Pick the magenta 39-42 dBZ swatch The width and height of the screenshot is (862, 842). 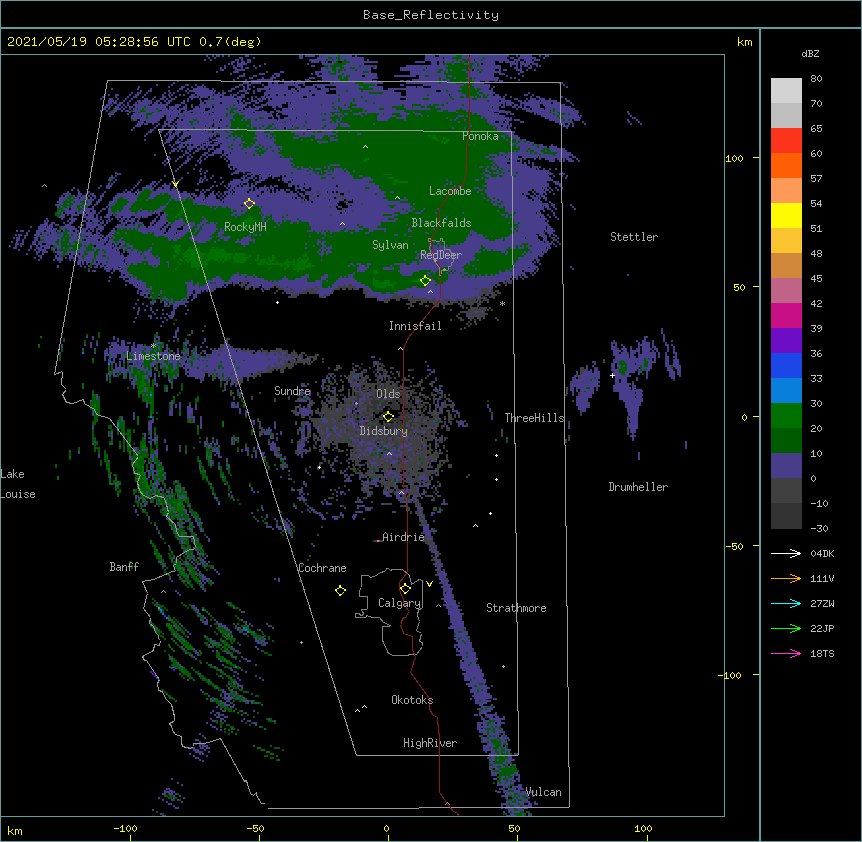coord(786,315)
